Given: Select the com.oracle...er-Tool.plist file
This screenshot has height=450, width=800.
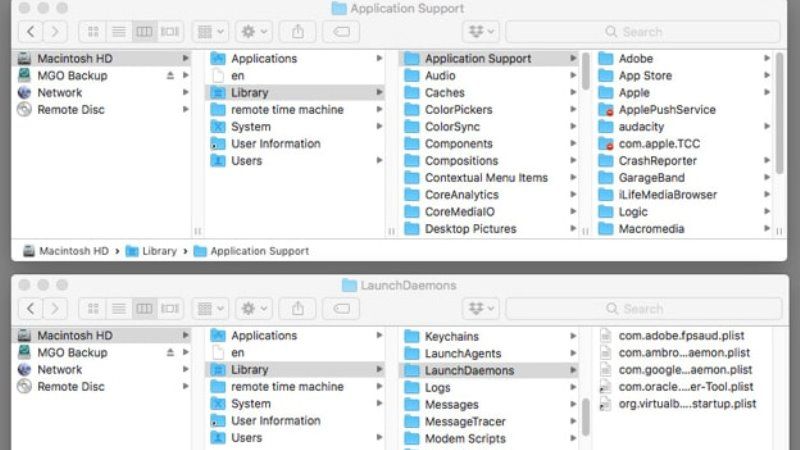Looking at the screenshot, I should [x=684, y=386].
